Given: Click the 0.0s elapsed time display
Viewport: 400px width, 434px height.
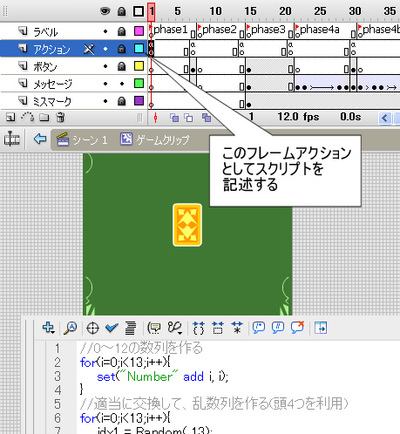Looking at the screenshot, I should (x=350, y=117).
